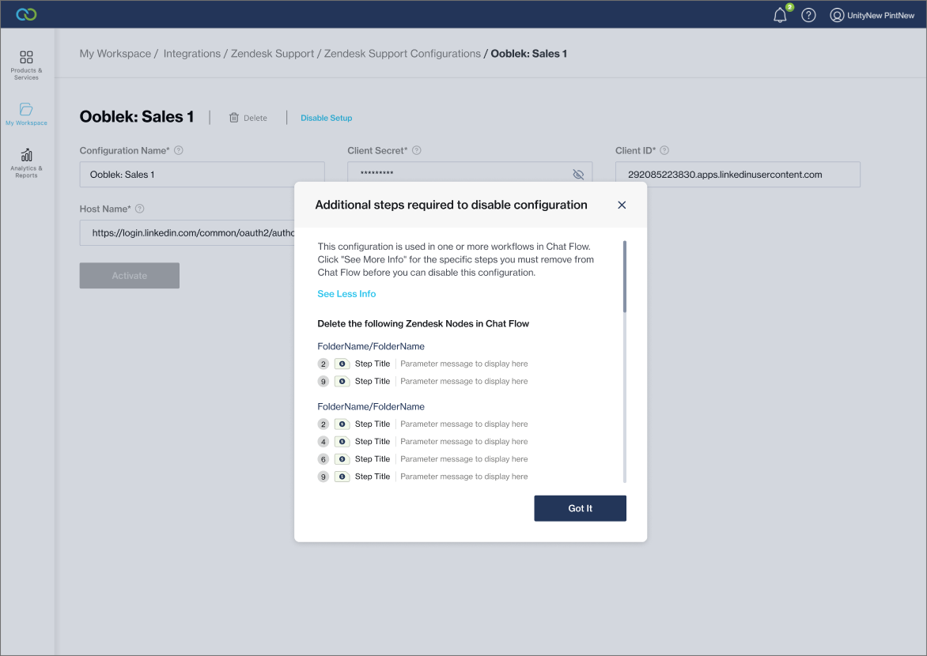Viewport: 927px width, 656px height.
Task: Open the notifications bell
Action: click(780, 15)
